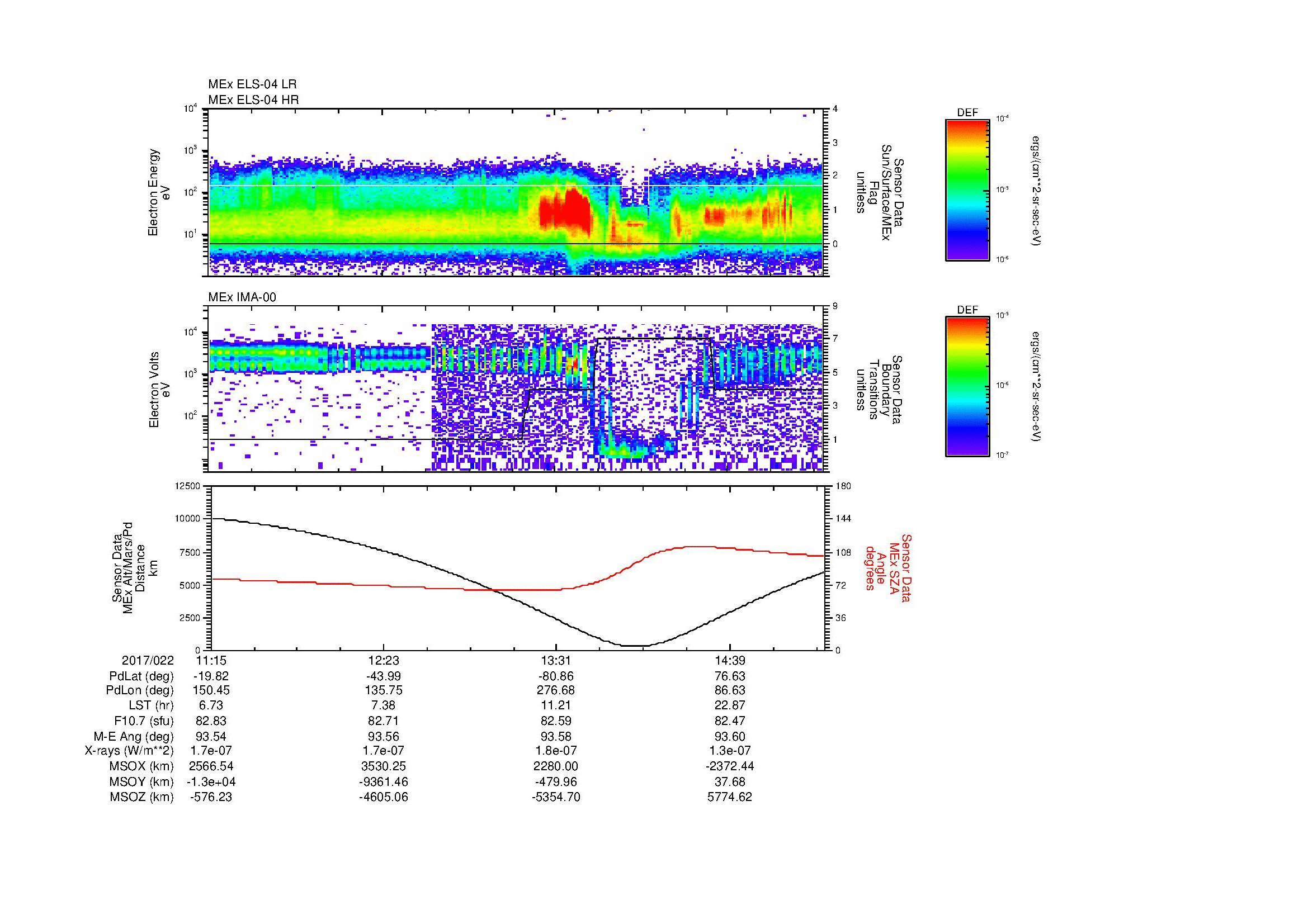The image size is (1308, 924).
Task: Click the 'MSOX (km)' row label
Action: (x=141, y=766)
